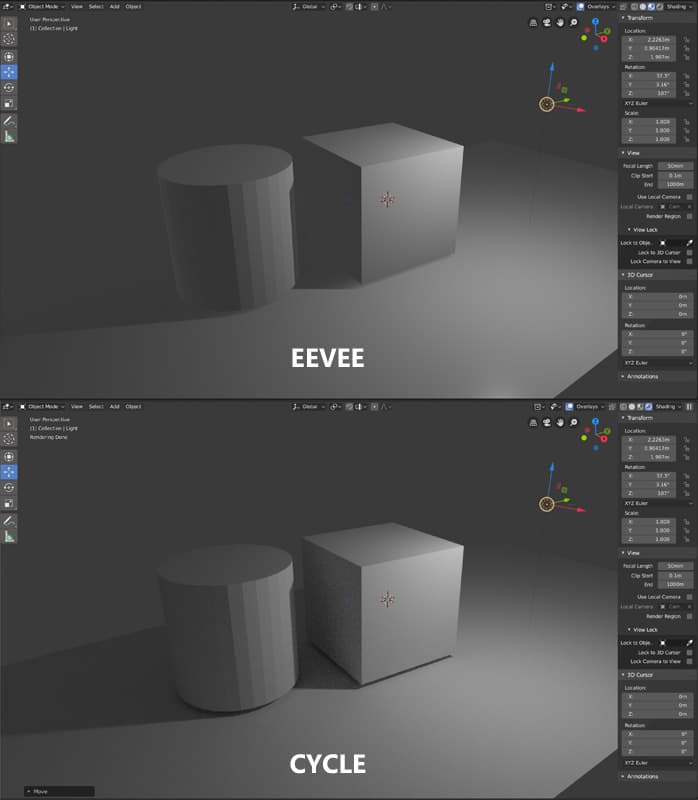Open the Add menu in the EEVEE viewport header
The width and height of the screenshot is (698, 800).
114,6
